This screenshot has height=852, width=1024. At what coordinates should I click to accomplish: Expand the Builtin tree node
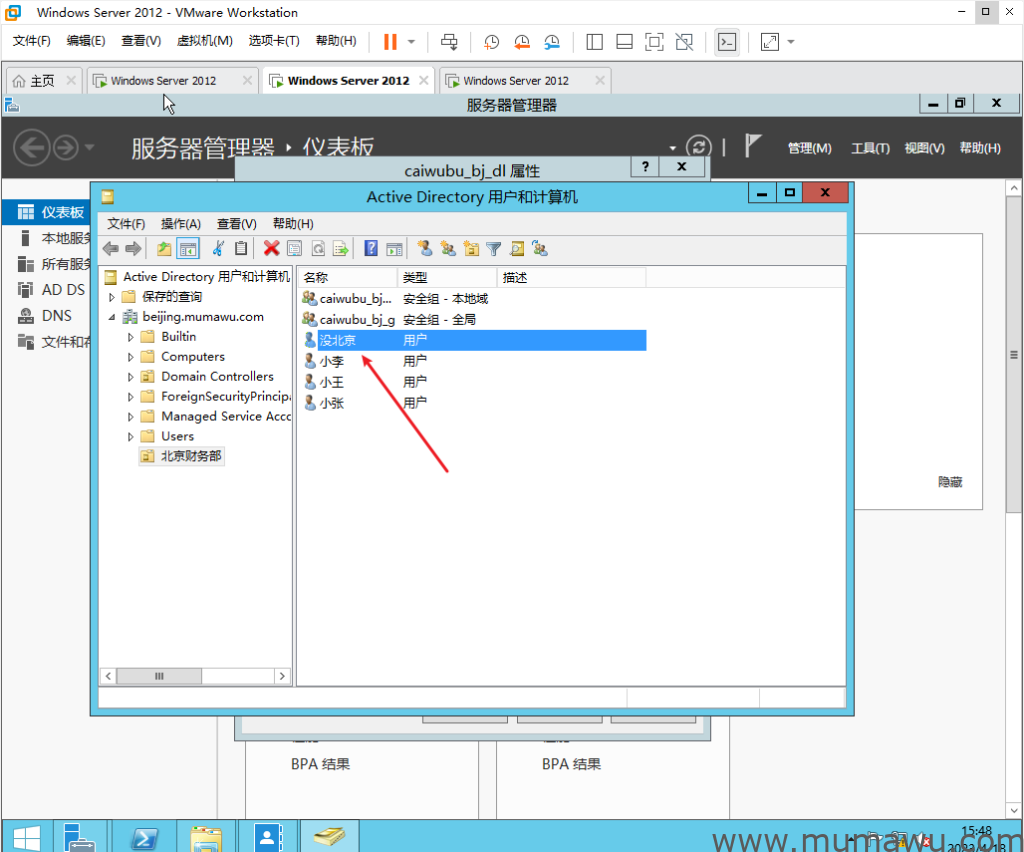pyautogui.click(x=131, y=337)
